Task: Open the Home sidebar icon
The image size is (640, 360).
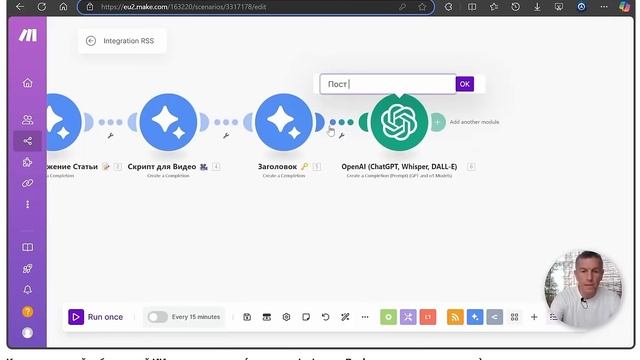Action: tap(27, 83)
